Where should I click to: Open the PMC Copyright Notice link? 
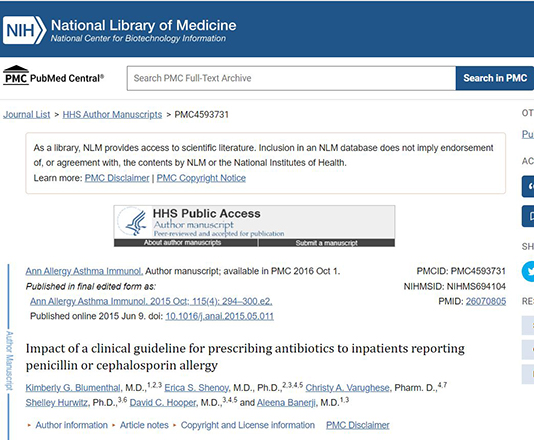tap(201, 178)
